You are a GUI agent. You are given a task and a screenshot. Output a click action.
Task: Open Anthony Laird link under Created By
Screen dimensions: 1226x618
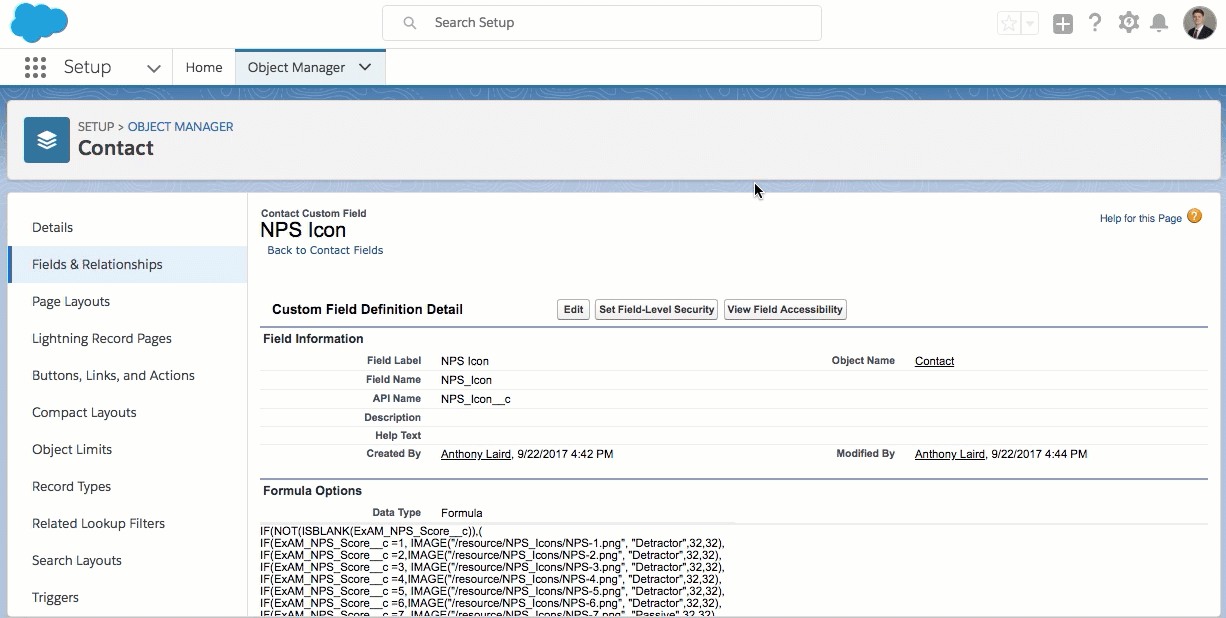tap(476, 454)
